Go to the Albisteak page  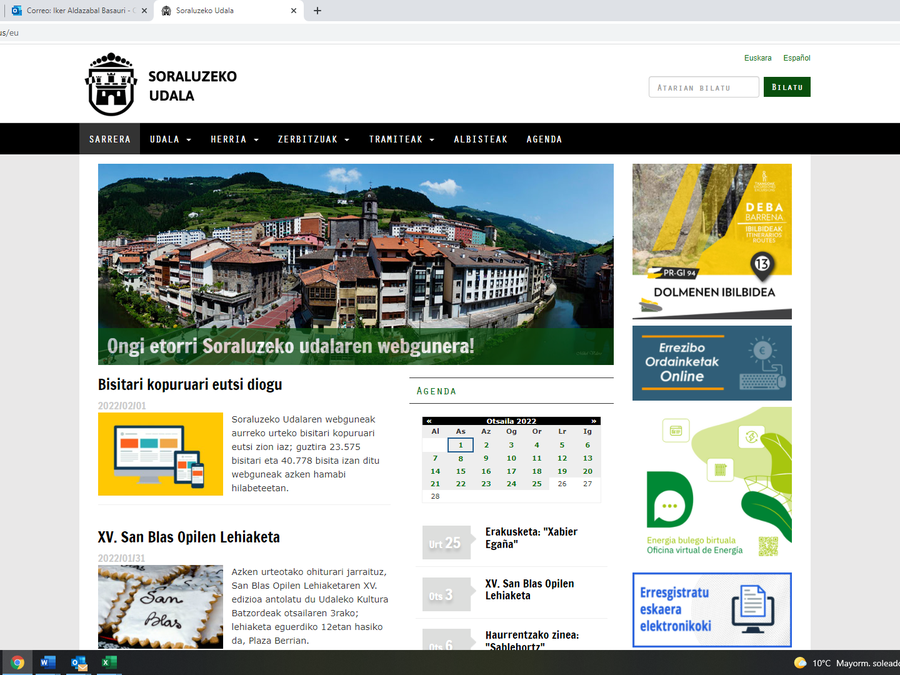480,139
